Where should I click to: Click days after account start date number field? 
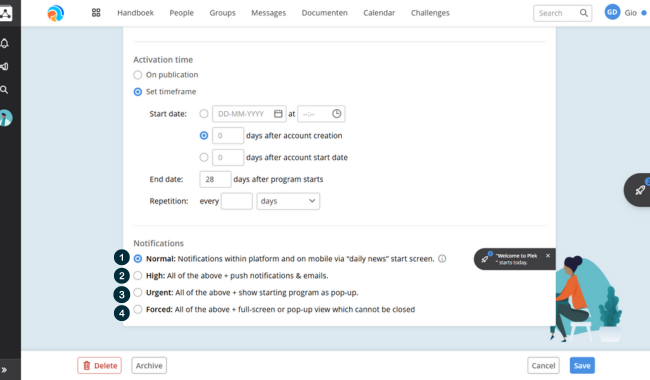[x=228, y=157]
